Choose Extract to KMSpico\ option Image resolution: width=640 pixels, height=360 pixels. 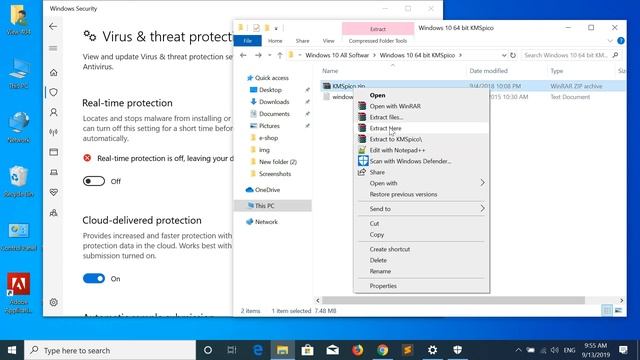[x=421, y=139]
